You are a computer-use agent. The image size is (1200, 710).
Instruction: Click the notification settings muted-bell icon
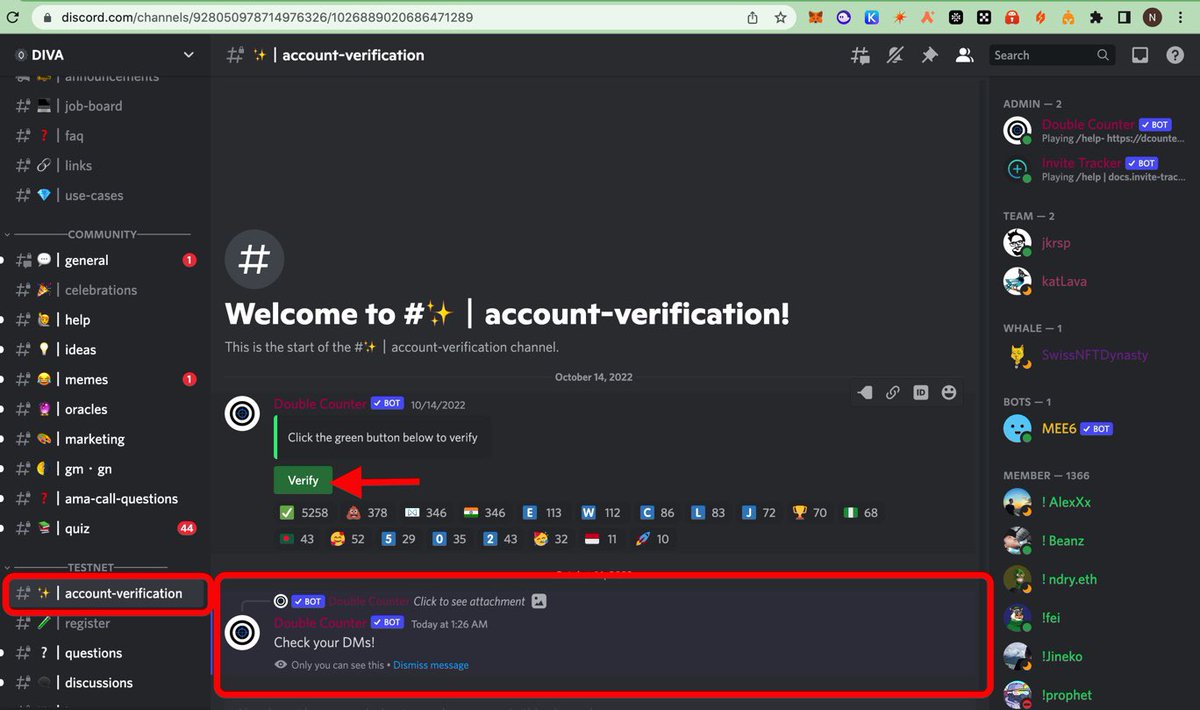[x=895, y=56]
